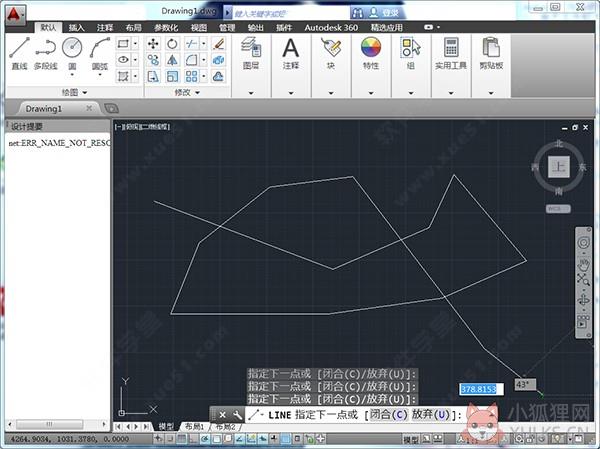600x449 pixels.
Task: Toggle Object Snap in the status bar
Action: pyautogui.click(x=217, y=439)
